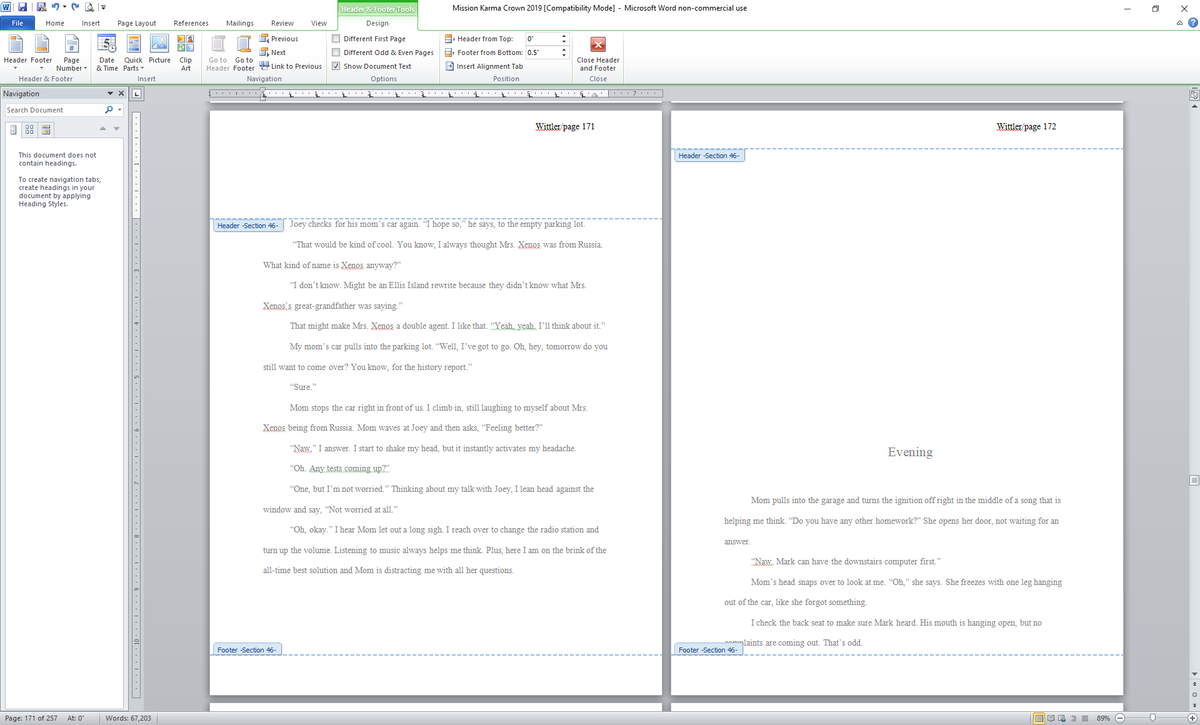Open the Navigation pane options dropdown
This screenshot has height=725, width=1200.
click(109, 93)
